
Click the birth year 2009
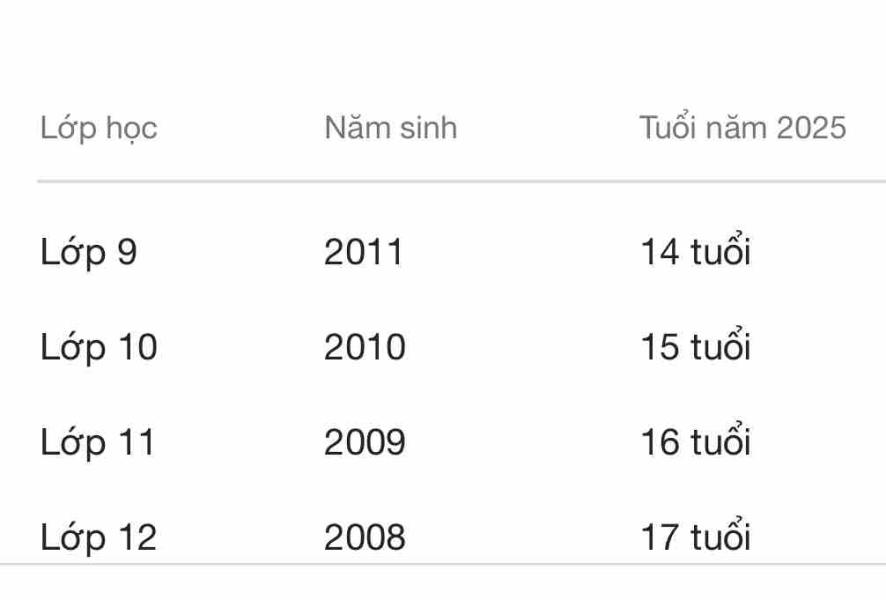(x=365, y=442)
